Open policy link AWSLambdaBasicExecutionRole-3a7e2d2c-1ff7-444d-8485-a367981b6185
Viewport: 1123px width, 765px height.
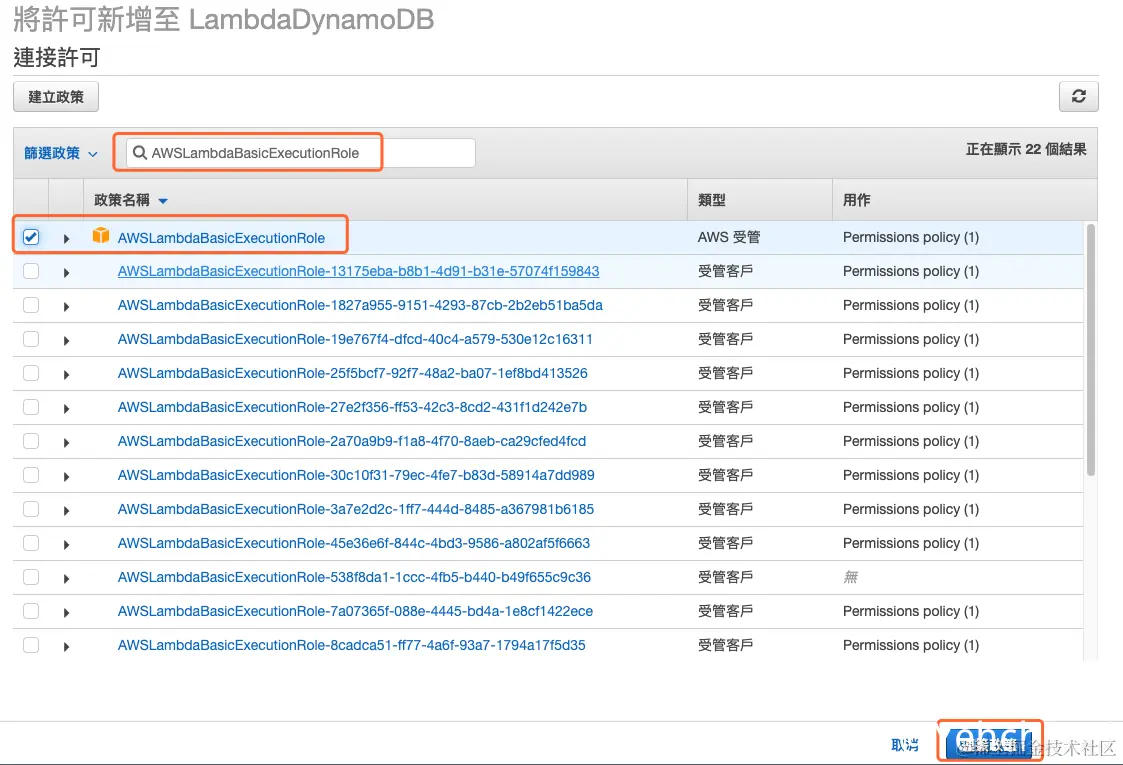(x=356, y=509)
